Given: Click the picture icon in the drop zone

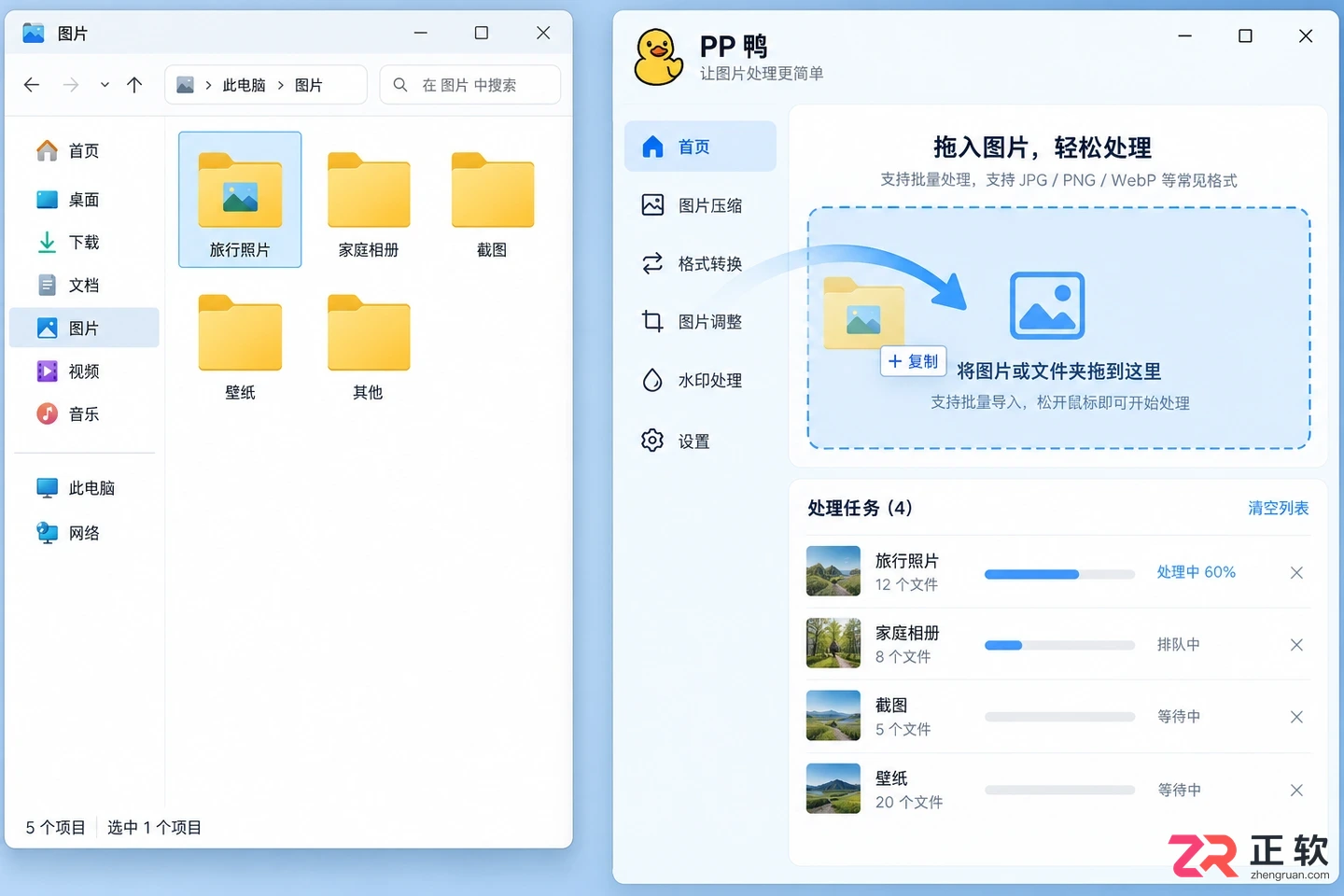Looking at the screenshot, I should pos(1047,305).
